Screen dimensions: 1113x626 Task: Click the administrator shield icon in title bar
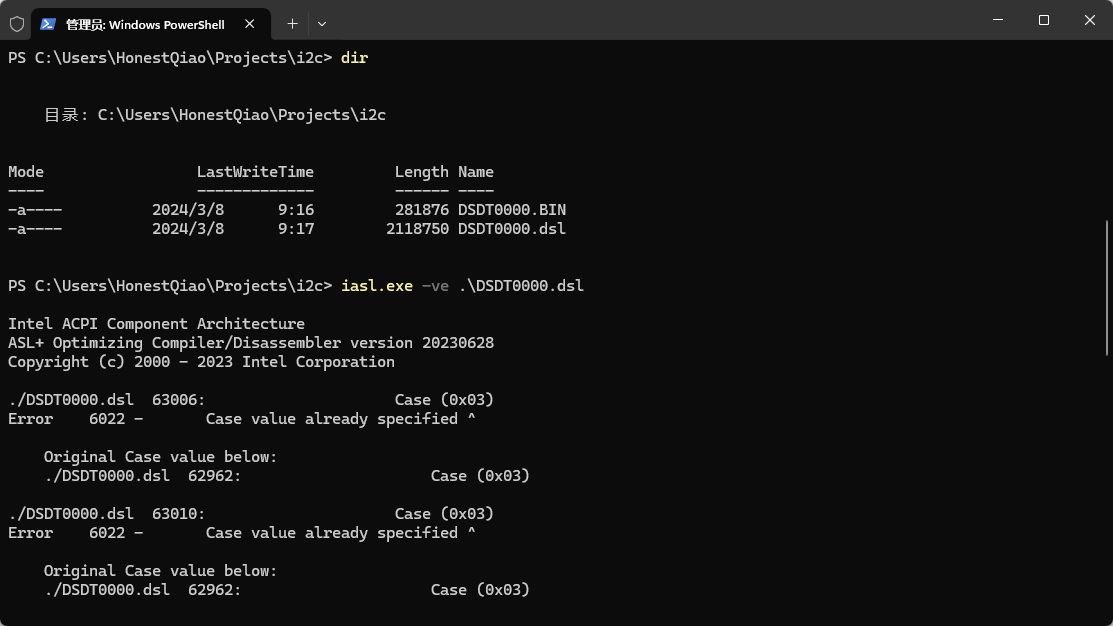[x=16, y=23]
